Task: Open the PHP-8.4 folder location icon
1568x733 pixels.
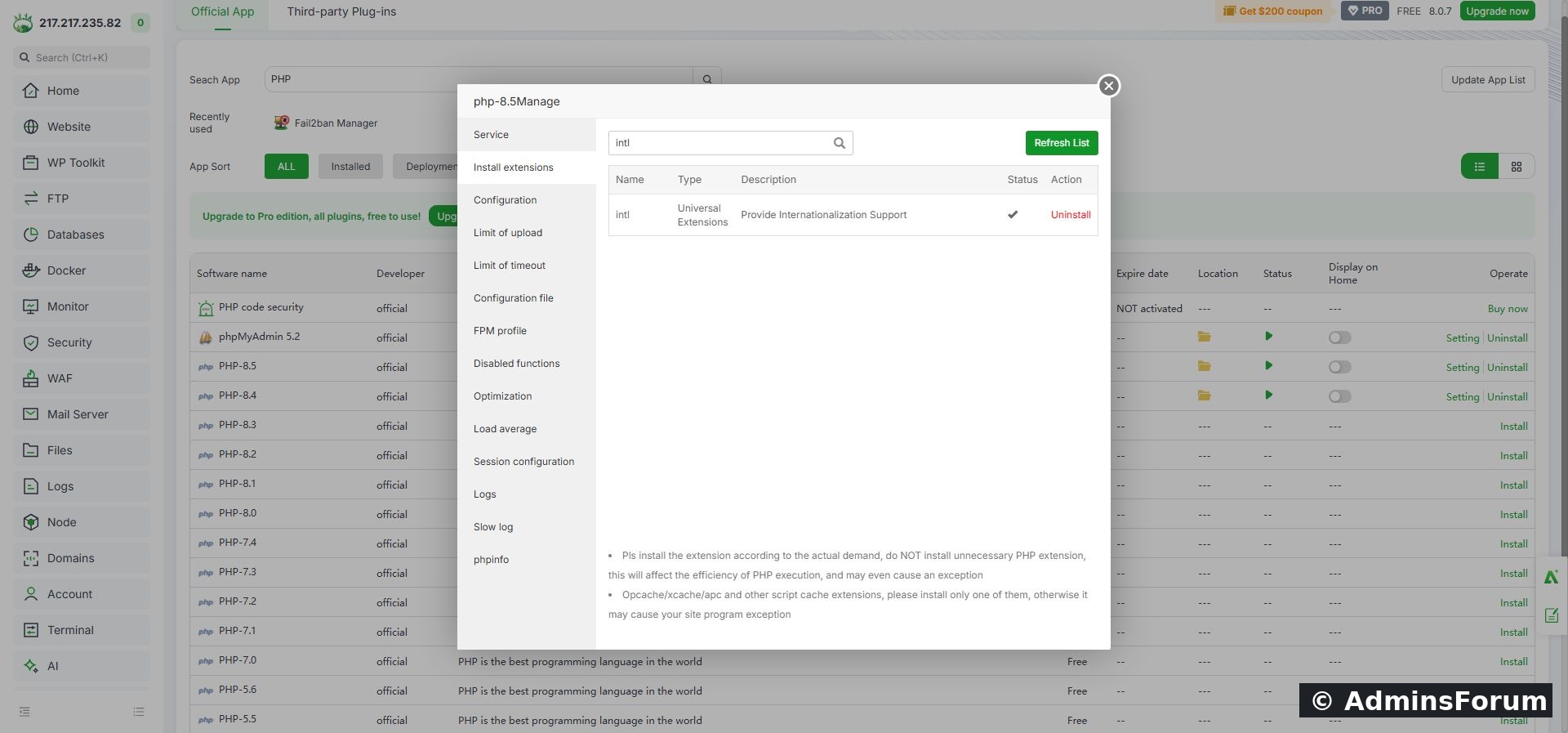Action: [x=1204, y=396]
